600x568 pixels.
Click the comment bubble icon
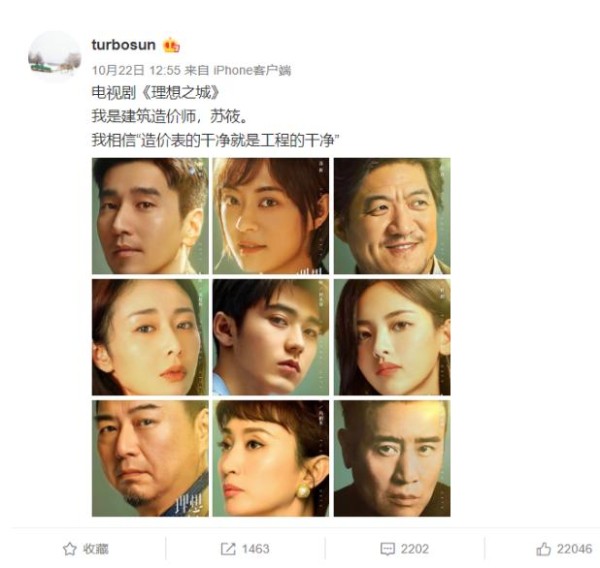(387, 549)
